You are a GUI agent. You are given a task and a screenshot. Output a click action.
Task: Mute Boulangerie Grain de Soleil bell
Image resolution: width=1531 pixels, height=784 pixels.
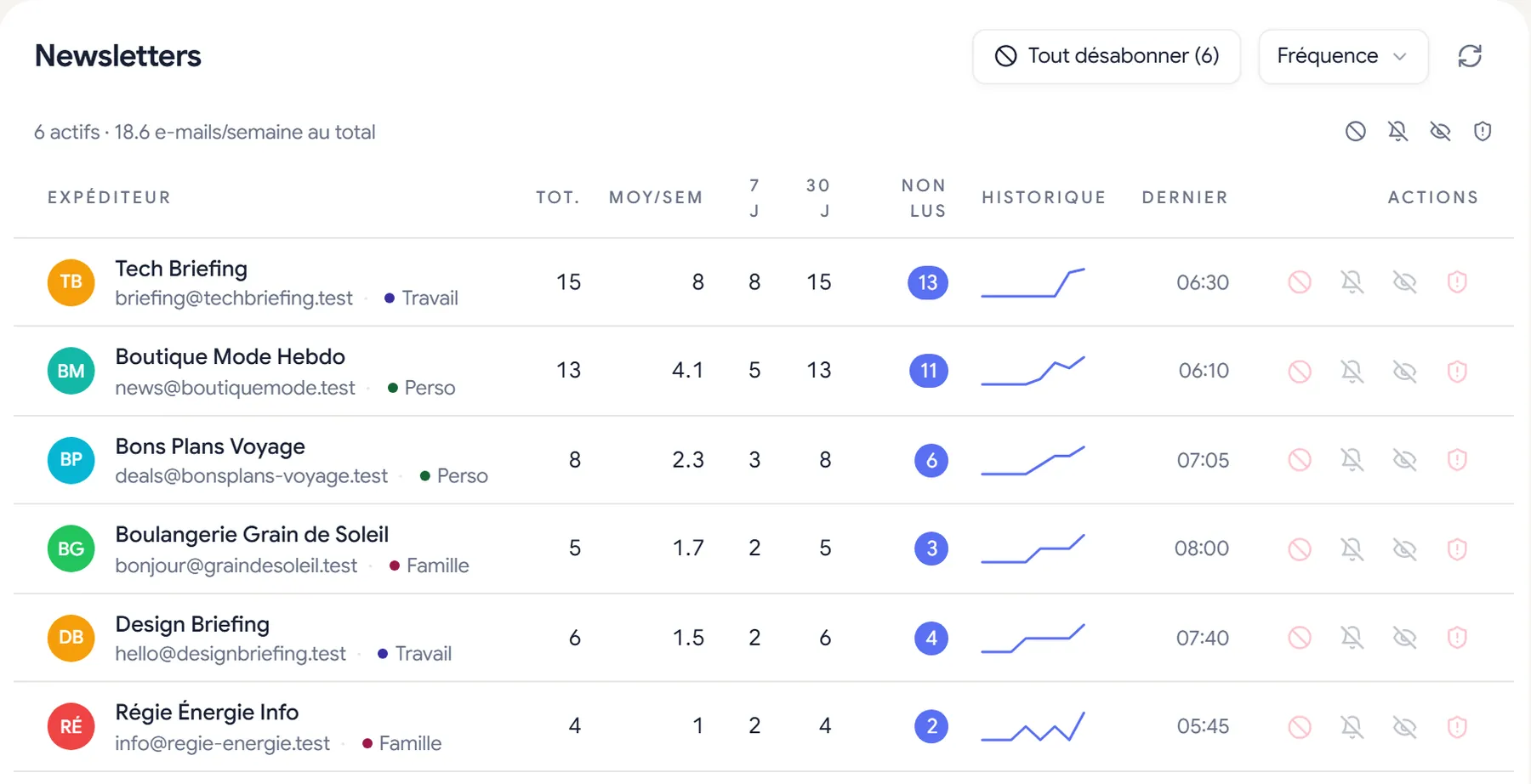pos(1352,549)
